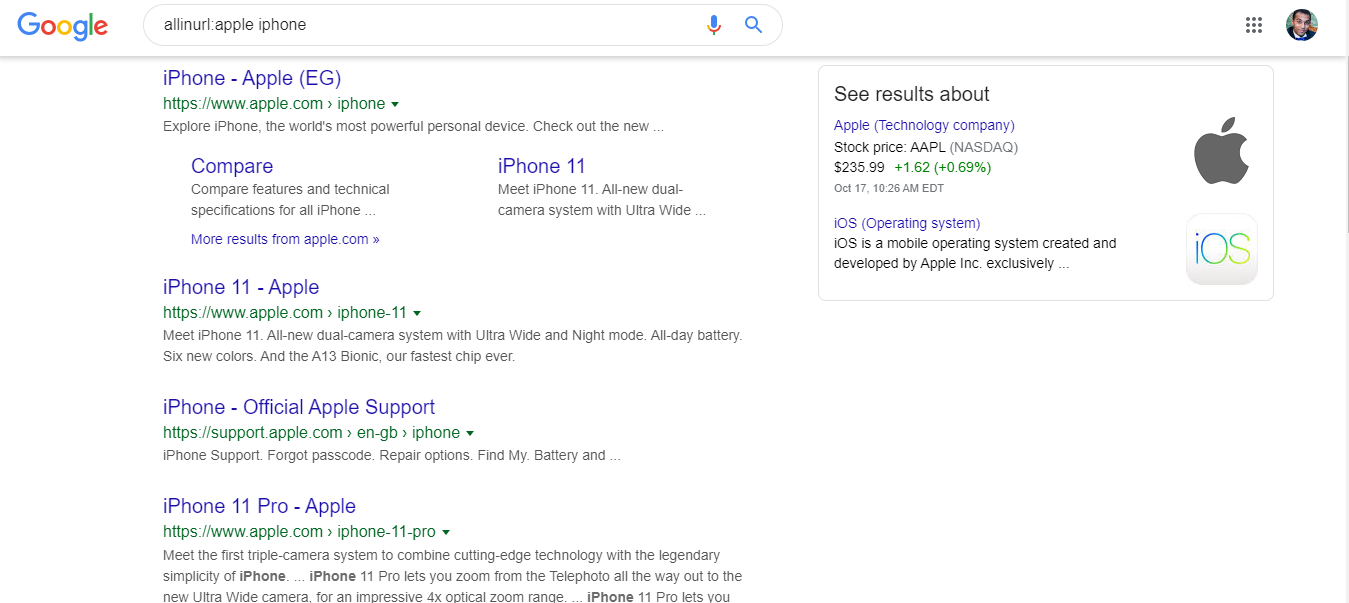Open the Google apps grid
The width and height of the screenshot is (1349, 603).
1254,26
